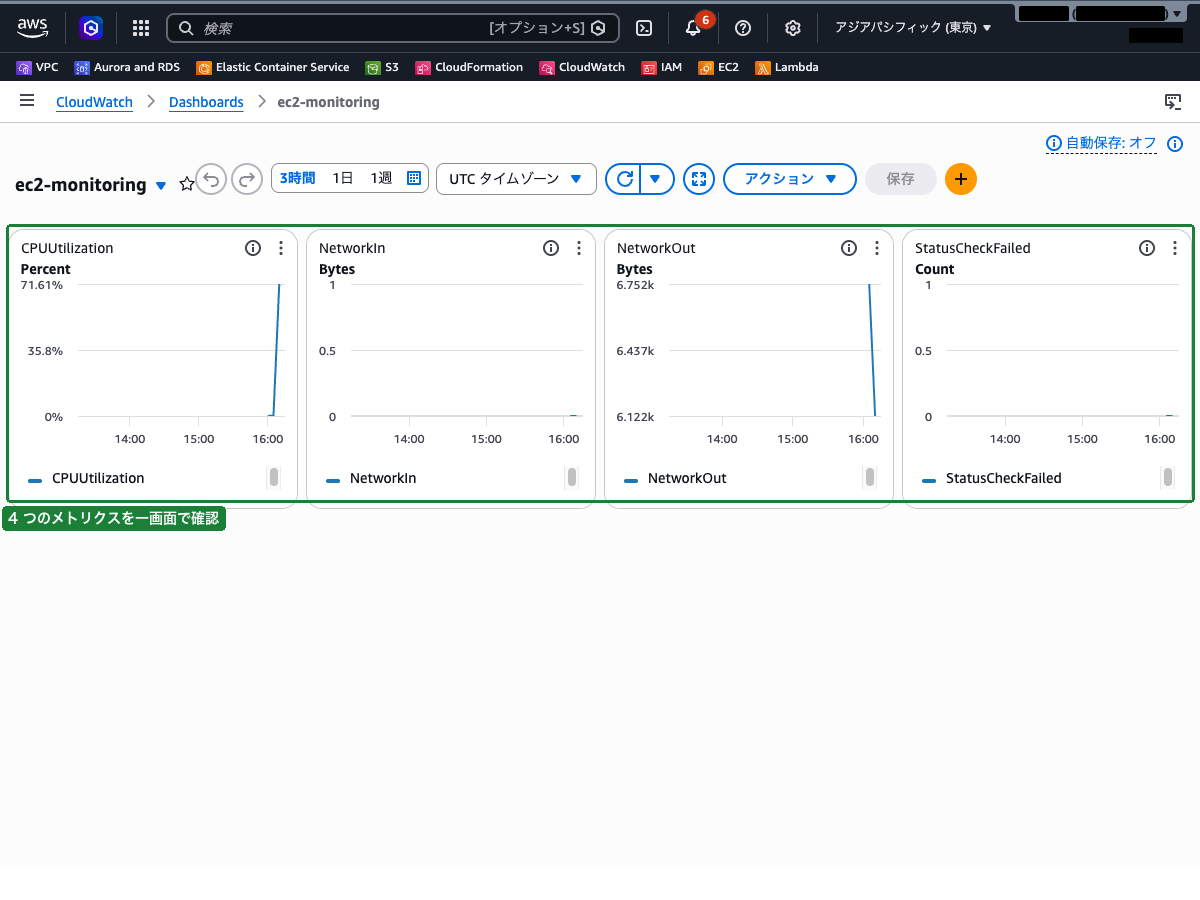This screenshot has height=900, width=1200.
Task: Expand the refresh interval dropdown arrow
Action: coord(656,179)
